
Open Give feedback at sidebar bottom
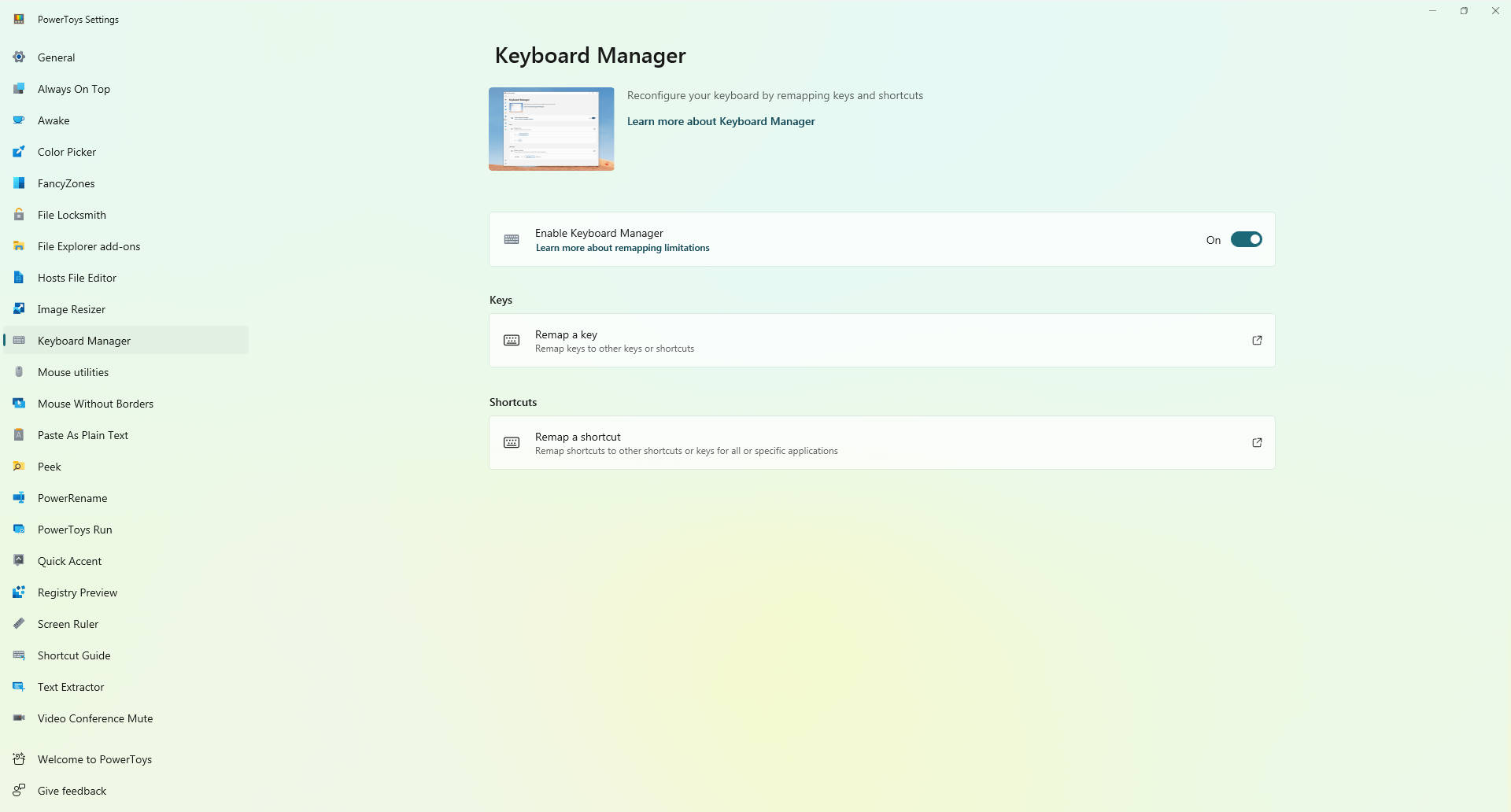pyautogui.click(x=72, y=791)
